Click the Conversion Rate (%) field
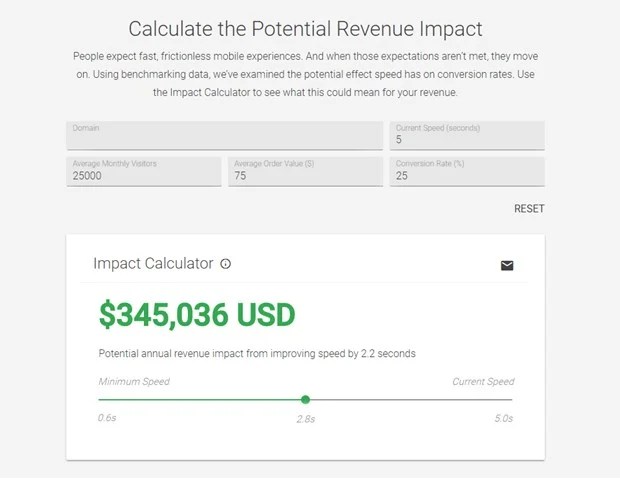The height and width of the screenshot is (479, 620). (467, 171)
